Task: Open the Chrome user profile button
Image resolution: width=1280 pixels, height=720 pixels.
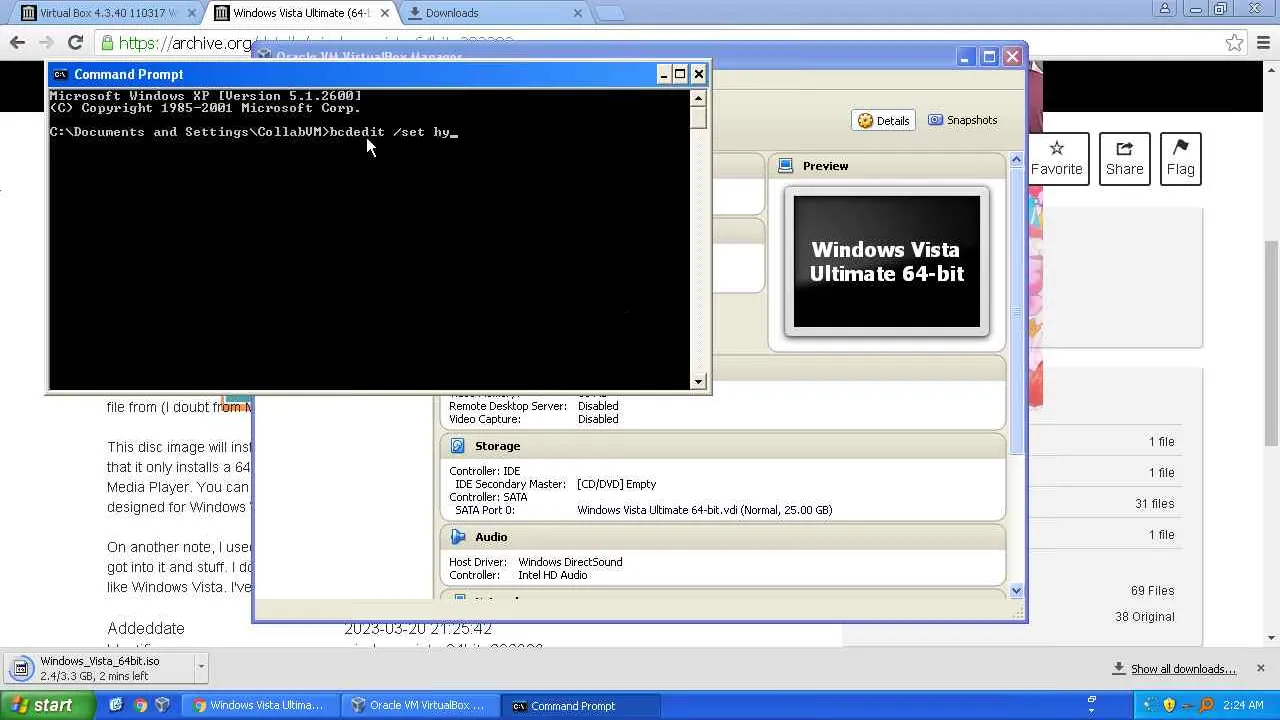Action: pos(1165,9)
